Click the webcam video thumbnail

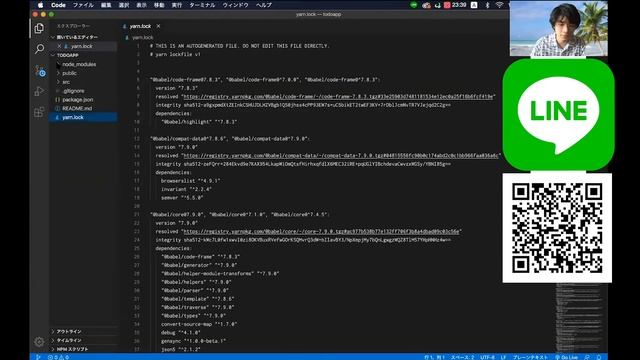click(558, 28)
